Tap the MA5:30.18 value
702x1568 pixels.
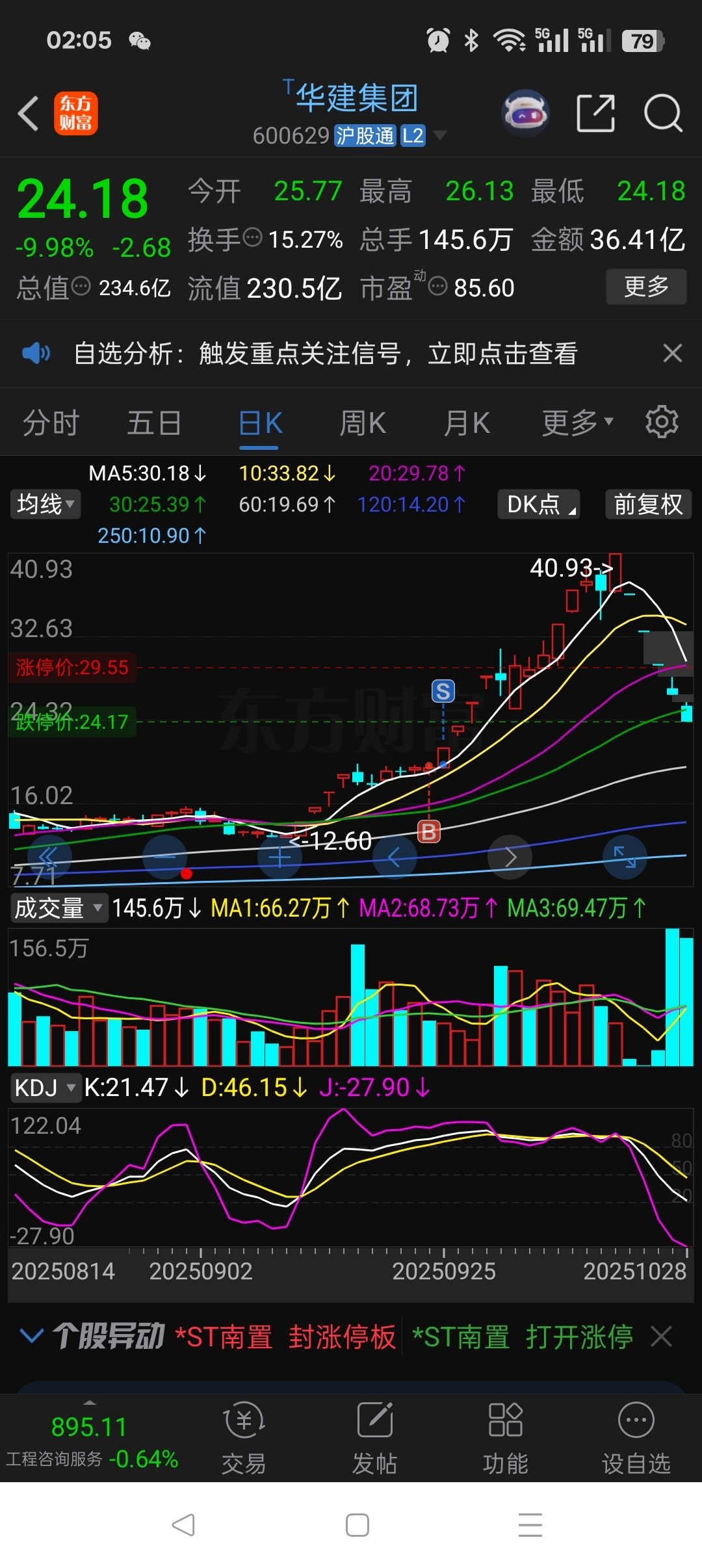pos(147,473)
